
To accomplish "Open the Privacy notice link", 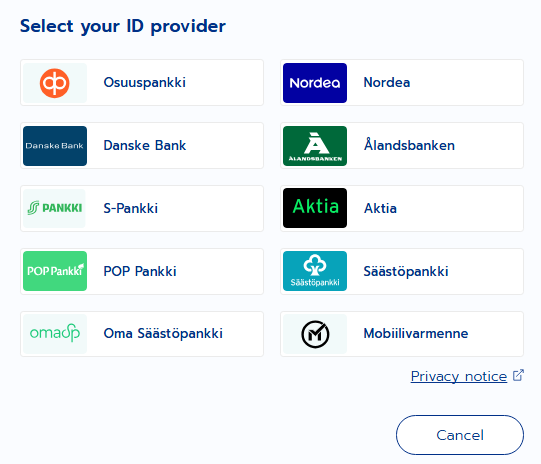I will pos(459,376).
